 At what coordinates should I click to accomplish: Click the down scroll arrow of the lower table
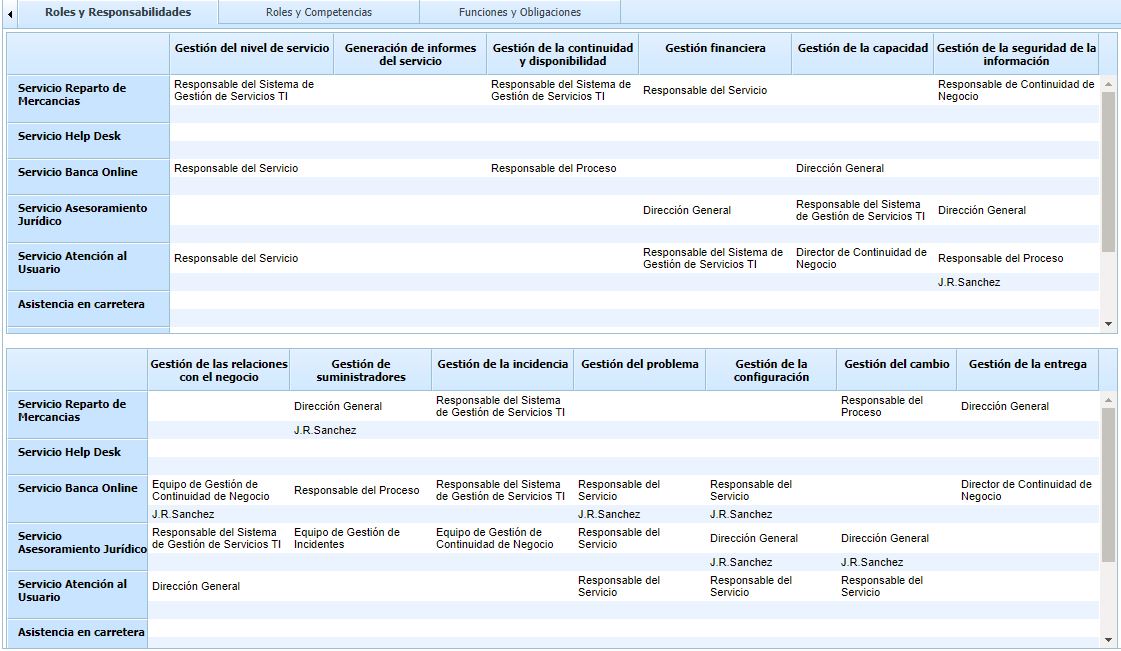[x=1110, y=638]
